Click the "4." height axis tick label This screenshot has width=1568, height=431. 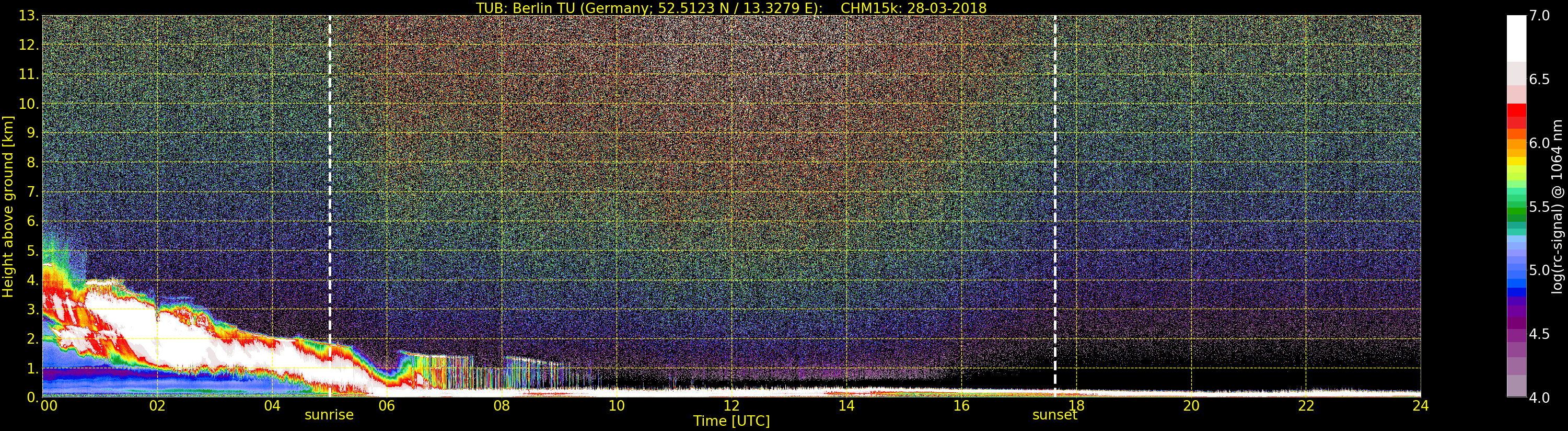pos(33,280)
